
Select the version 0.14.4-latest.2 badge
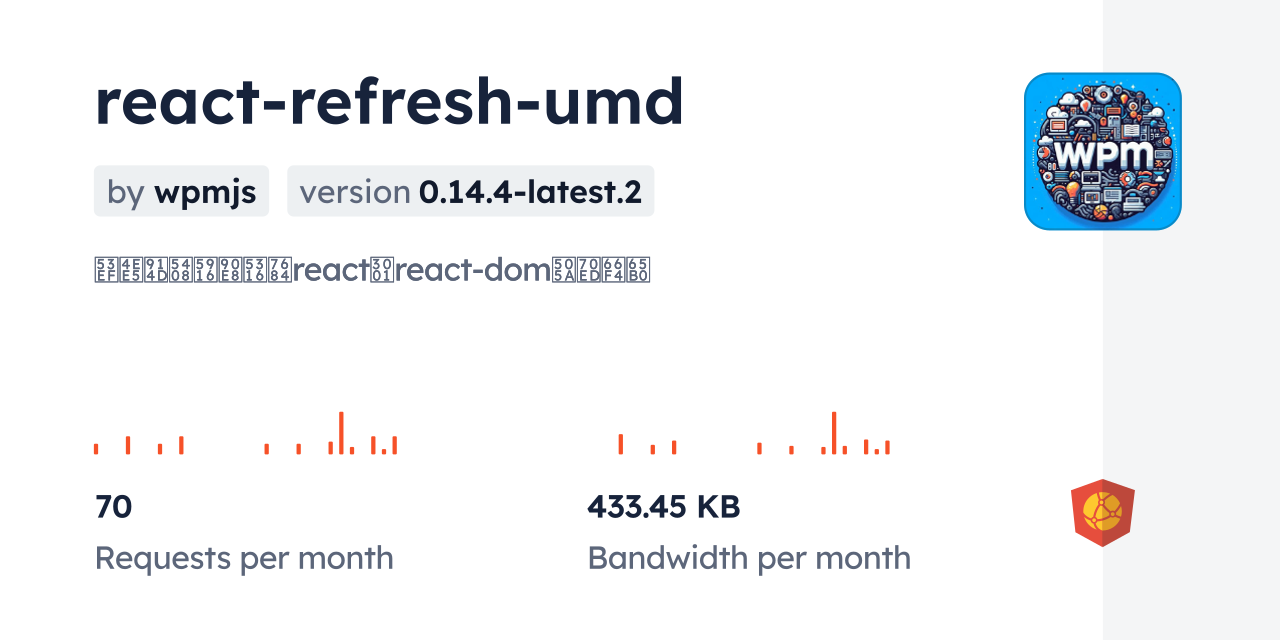point(470,191)
